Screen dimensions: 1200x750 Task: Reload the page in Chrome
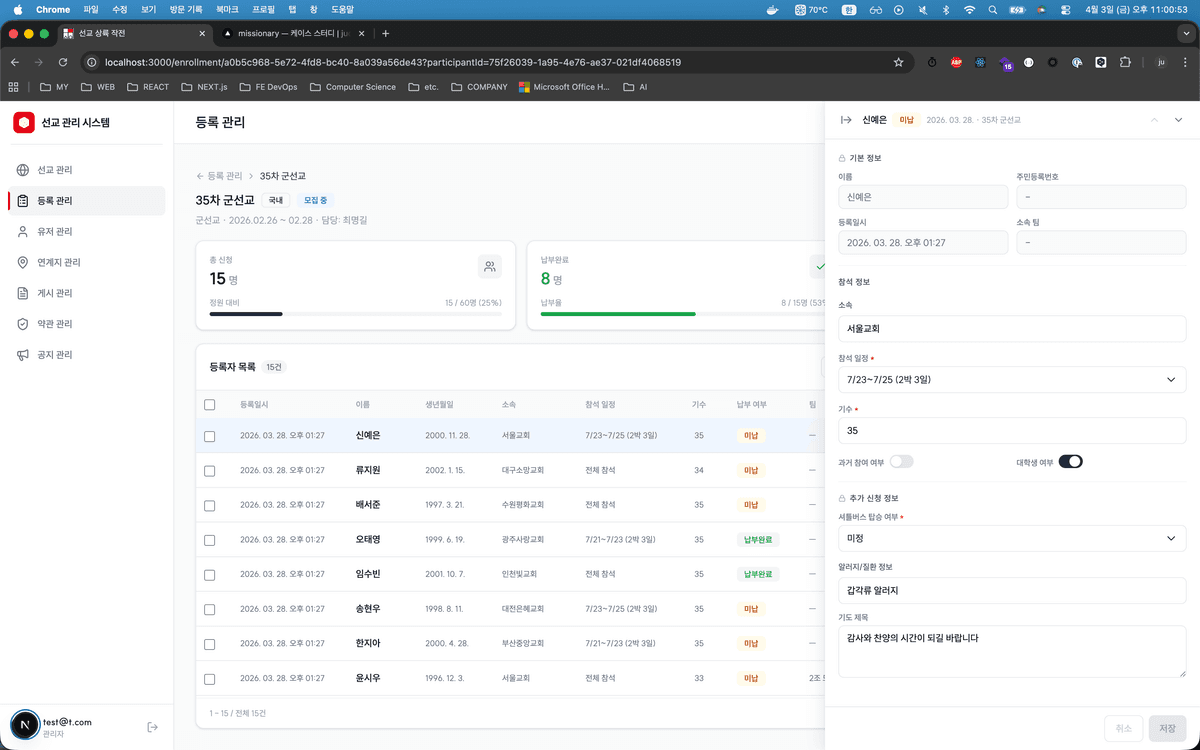pyautogui.click(x=63, y=62)
